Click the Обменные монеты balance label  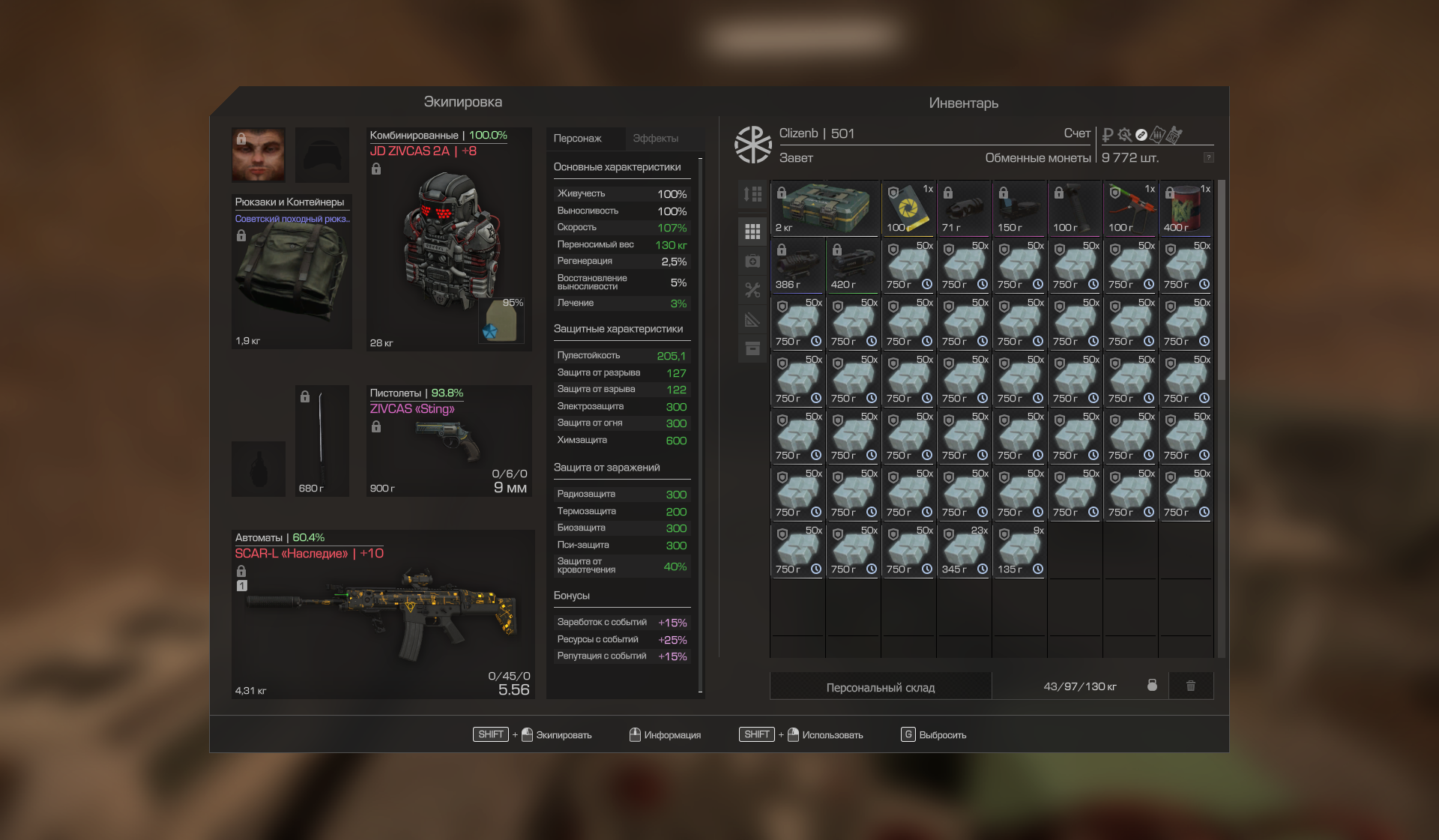(1038, 158)
